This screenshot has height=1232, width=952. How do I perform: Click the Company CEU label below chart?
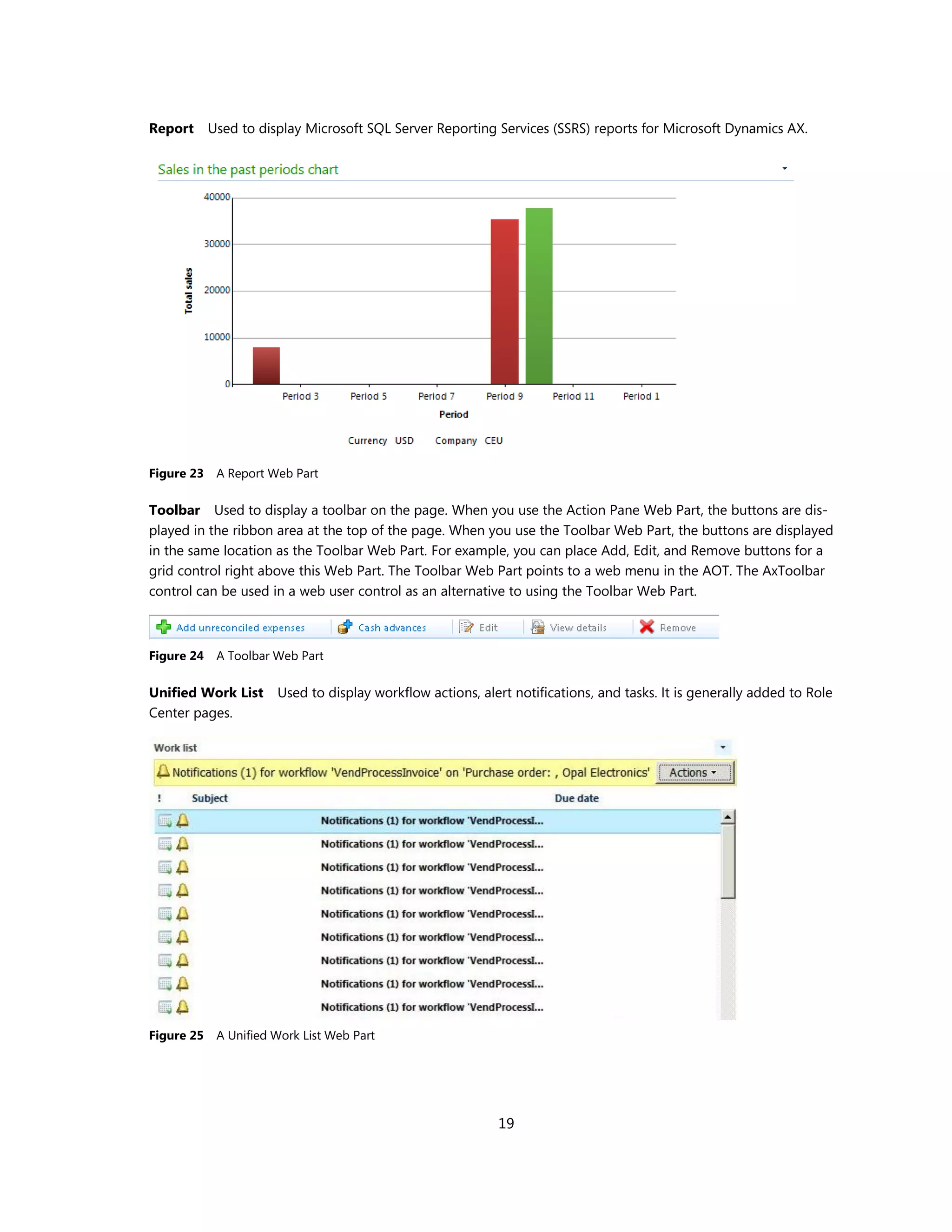point(469,441)
